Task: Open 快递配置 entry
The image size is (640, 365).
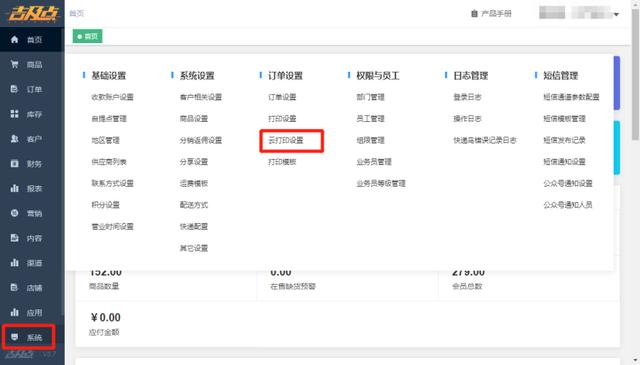Action: [194, 227]
